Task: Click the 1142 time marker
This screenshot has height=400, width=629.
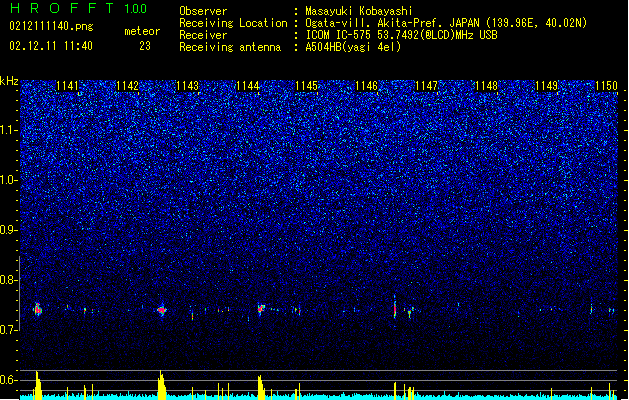Action: [x=127, y=86]
